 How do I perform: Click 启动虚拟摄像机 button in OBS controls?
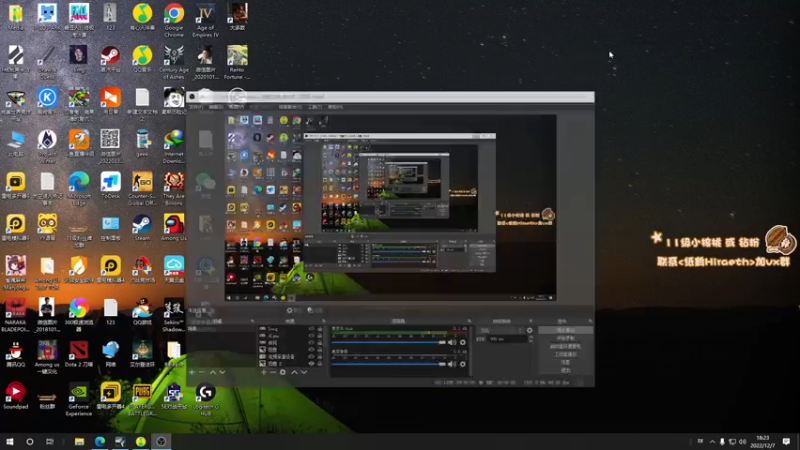pyautogui.click(x=565, y=346)
